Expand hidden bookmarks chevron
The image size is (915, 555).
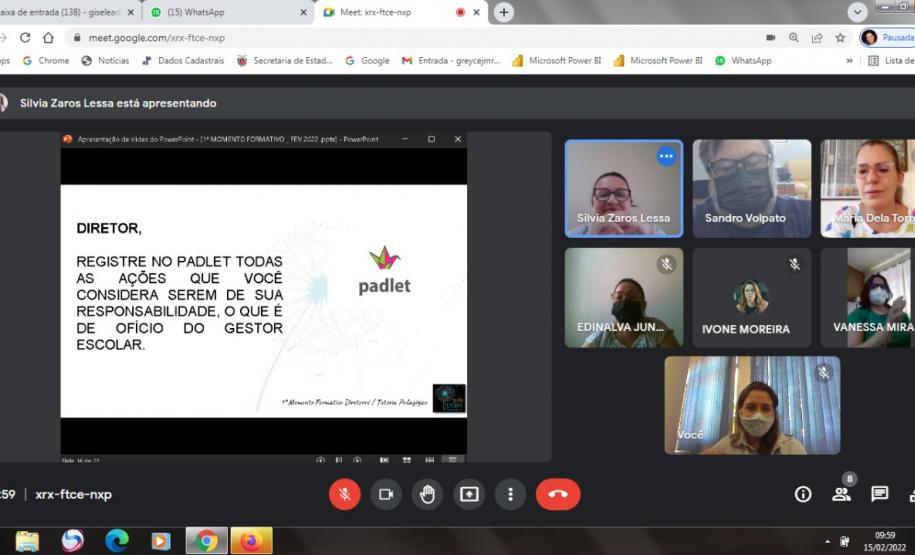coord(850,61)
